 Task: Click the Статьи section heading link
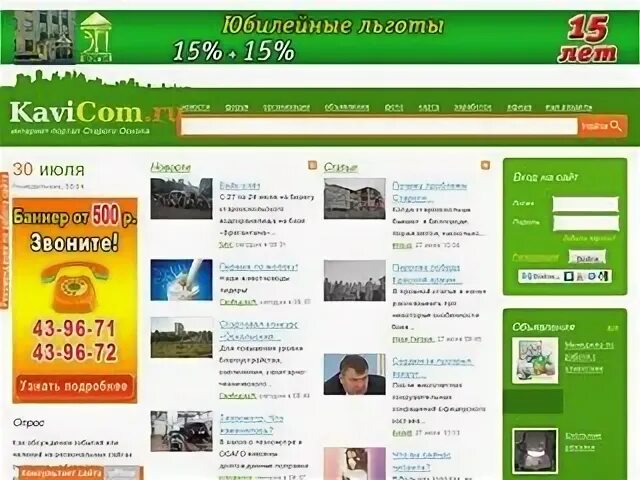(341, 167)
